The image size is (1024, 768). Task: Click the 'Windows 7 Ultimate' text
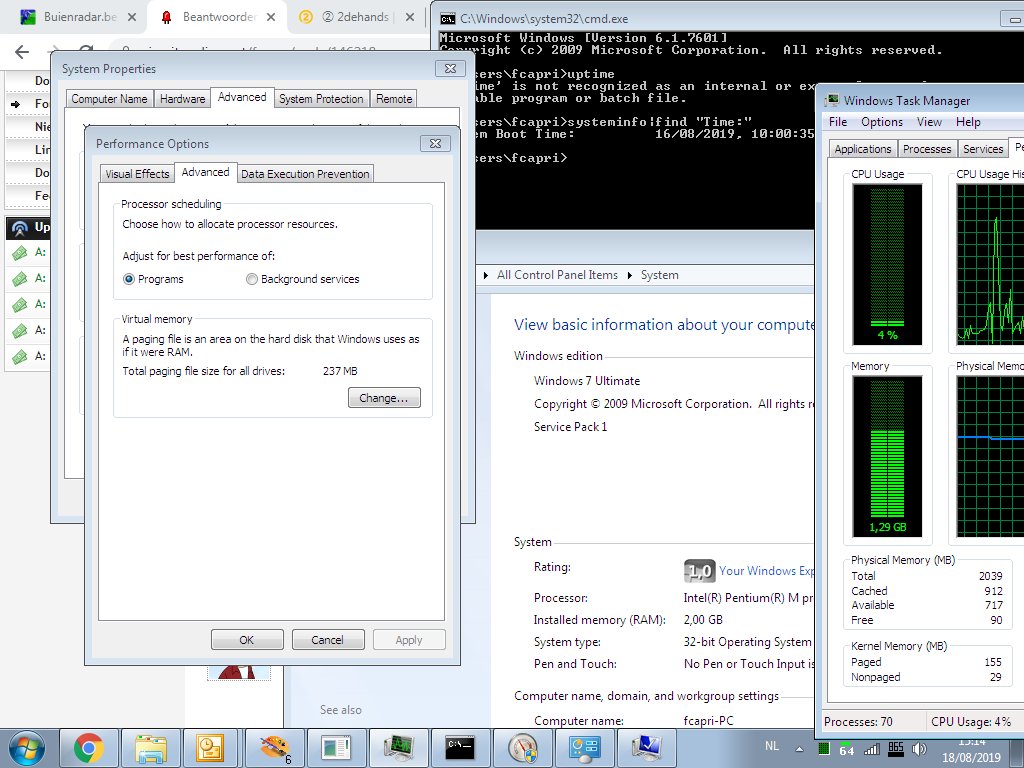[x=586, y=381]
